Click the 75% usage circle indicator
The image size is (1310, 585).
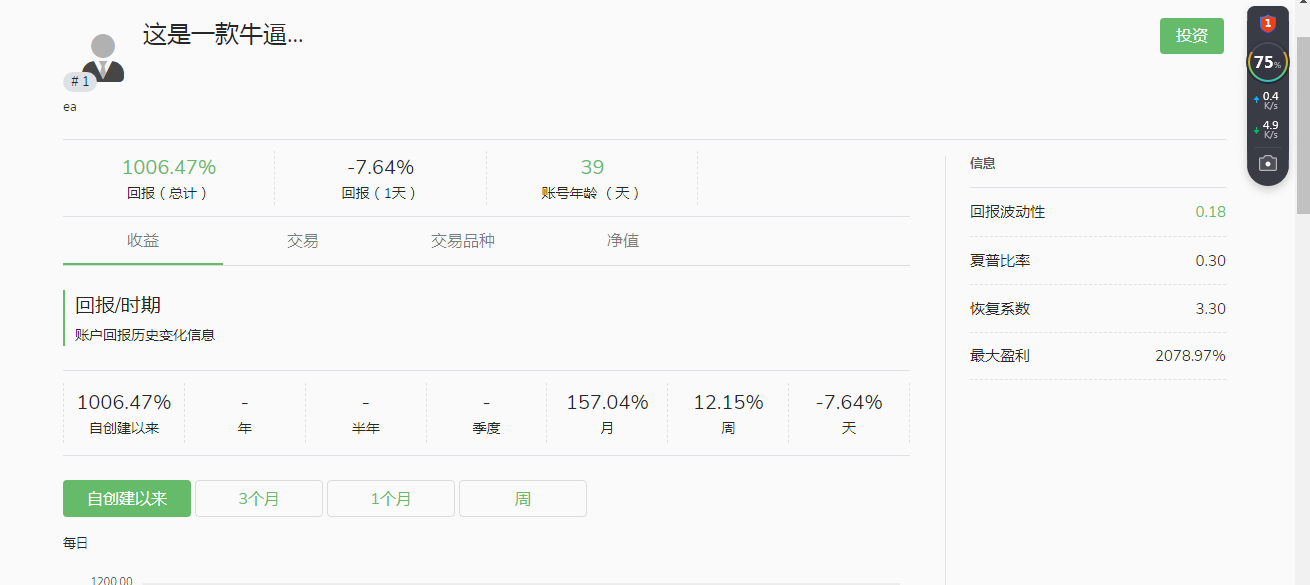click(1267, 62)
